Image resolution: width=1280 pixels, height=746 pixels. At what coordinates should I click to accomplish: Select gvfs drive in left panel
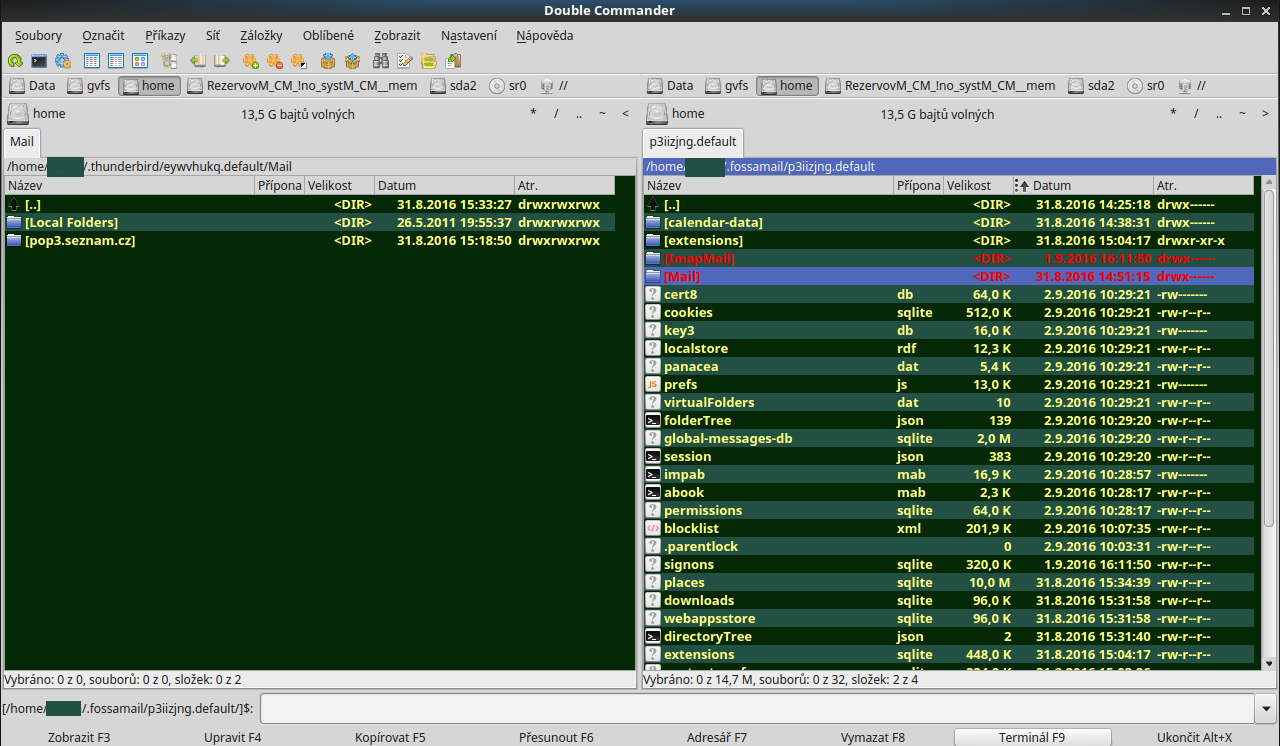pos(88,86)
